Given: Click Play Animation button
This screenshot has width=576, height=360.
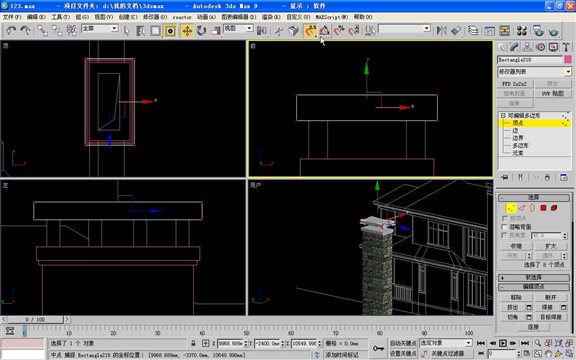Looking at the screenshot, I should [503, 343].
